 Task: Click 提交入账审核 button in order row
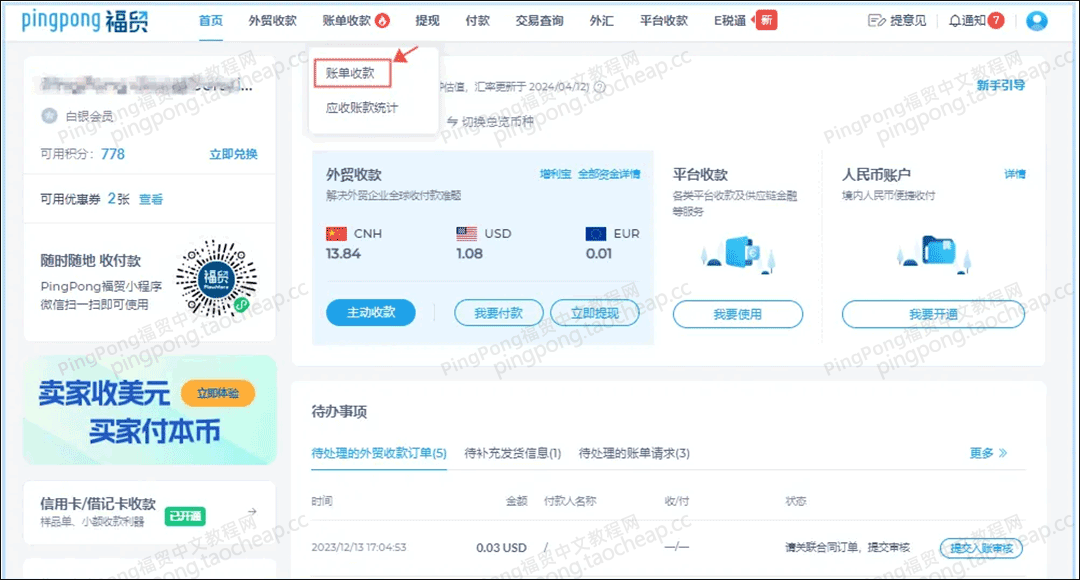tap(982, 548)
